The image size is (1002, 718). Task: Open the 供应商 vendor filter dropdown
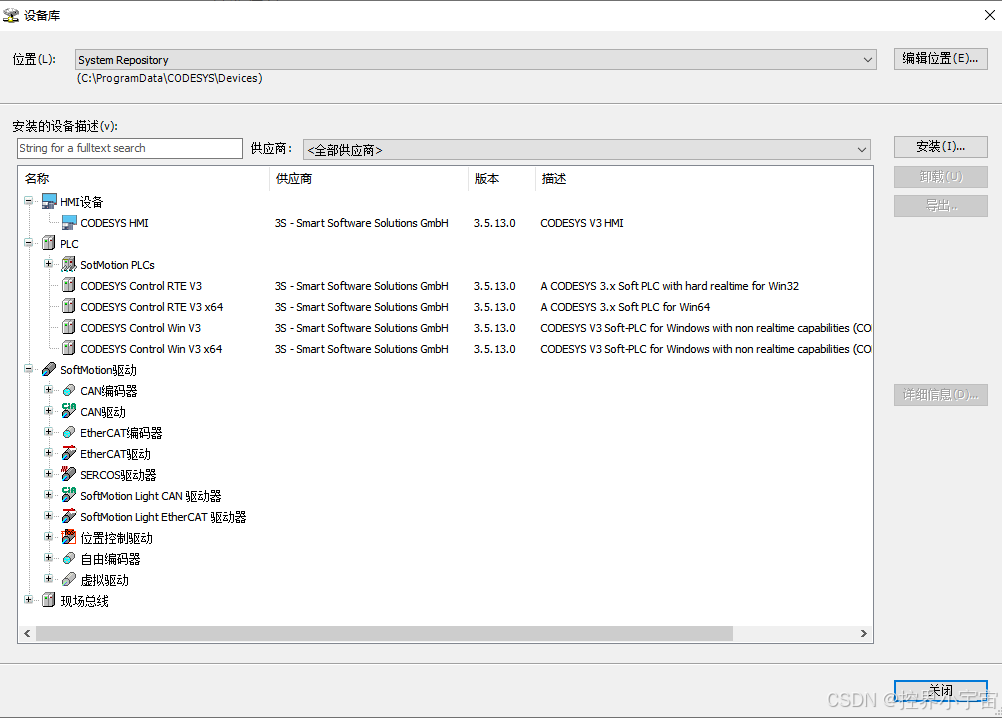click(x=587, y=149)
